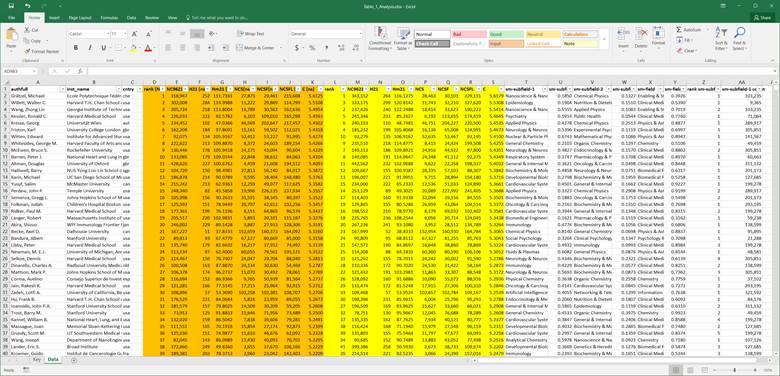
Task: Toggle Bold formatting
Action: click(x=76, y=48)
